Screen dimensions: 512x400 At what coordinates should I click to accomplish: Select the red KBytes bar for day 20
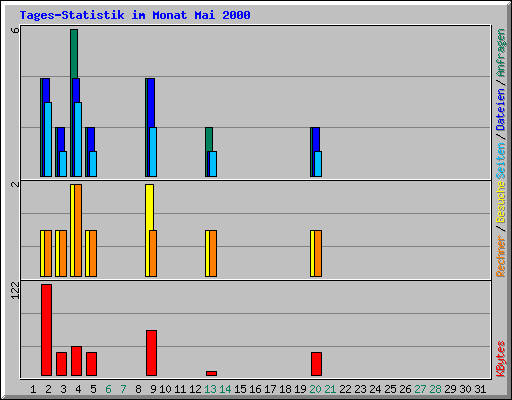click(316, 364)
